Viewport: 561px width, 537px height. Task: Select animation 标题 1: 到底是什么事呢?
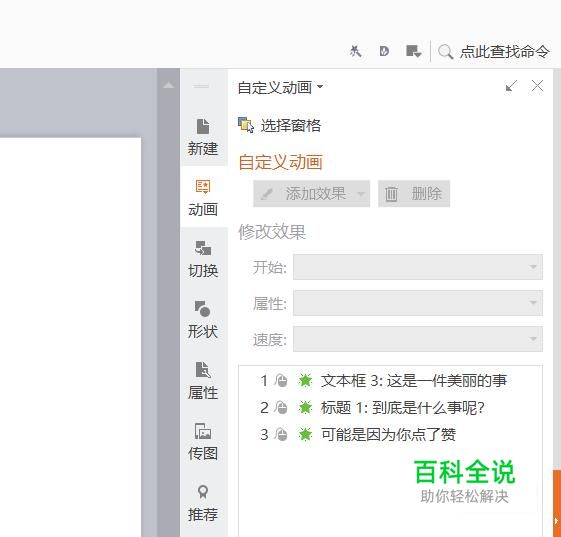tap(390, 407)
